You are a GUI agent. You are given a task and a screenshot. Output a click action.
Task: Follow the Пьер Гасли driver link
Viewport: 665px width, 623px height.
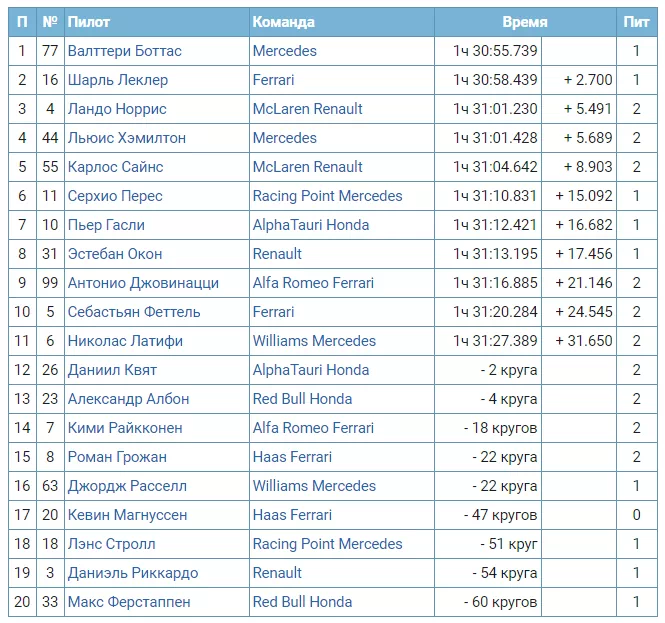pyautogui.click(x=106, y=225)
